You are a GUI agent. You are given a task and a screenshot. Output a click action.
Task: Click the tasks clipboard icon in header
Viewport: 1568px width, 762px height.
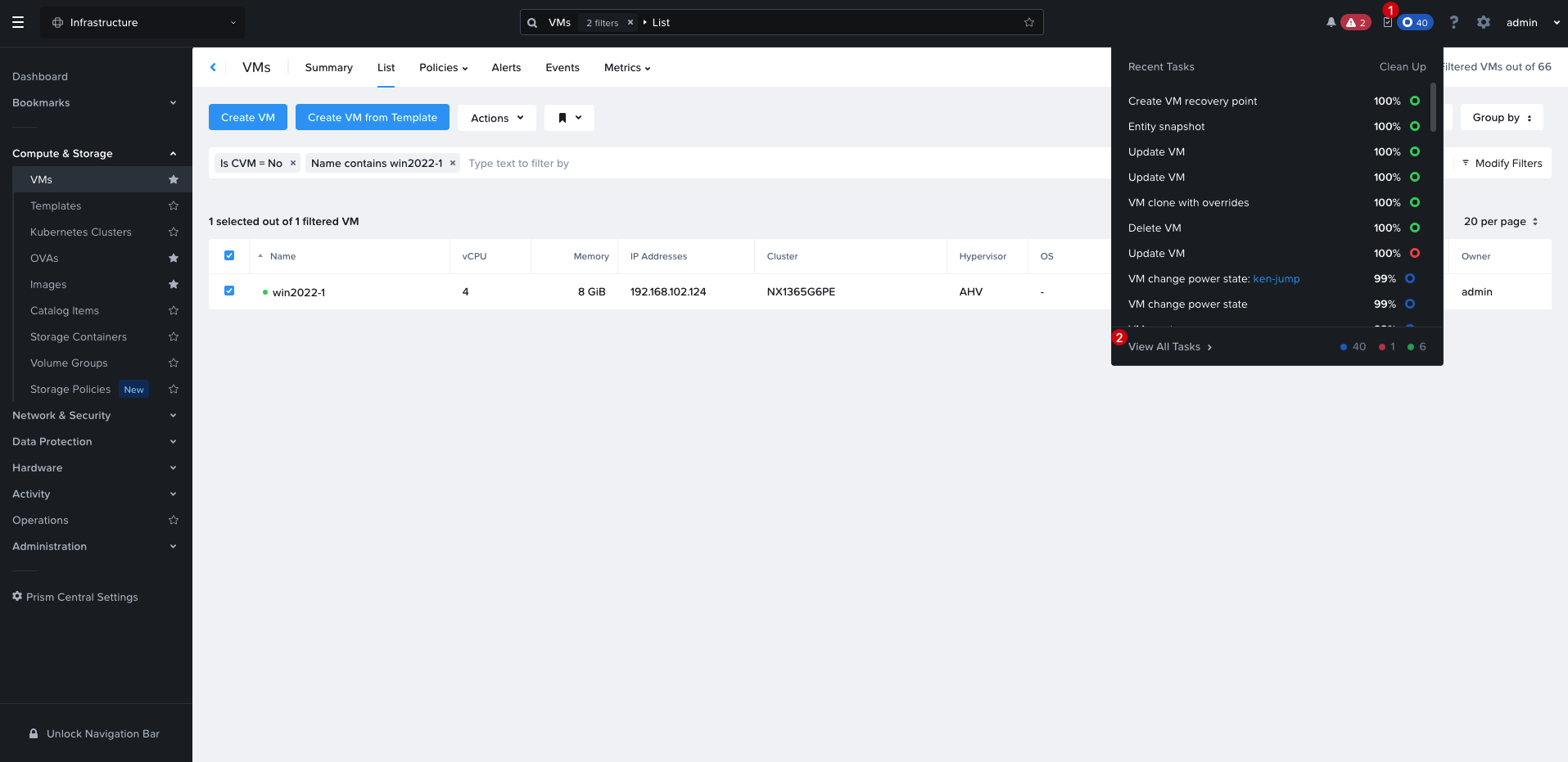[x=1387, y=22]
